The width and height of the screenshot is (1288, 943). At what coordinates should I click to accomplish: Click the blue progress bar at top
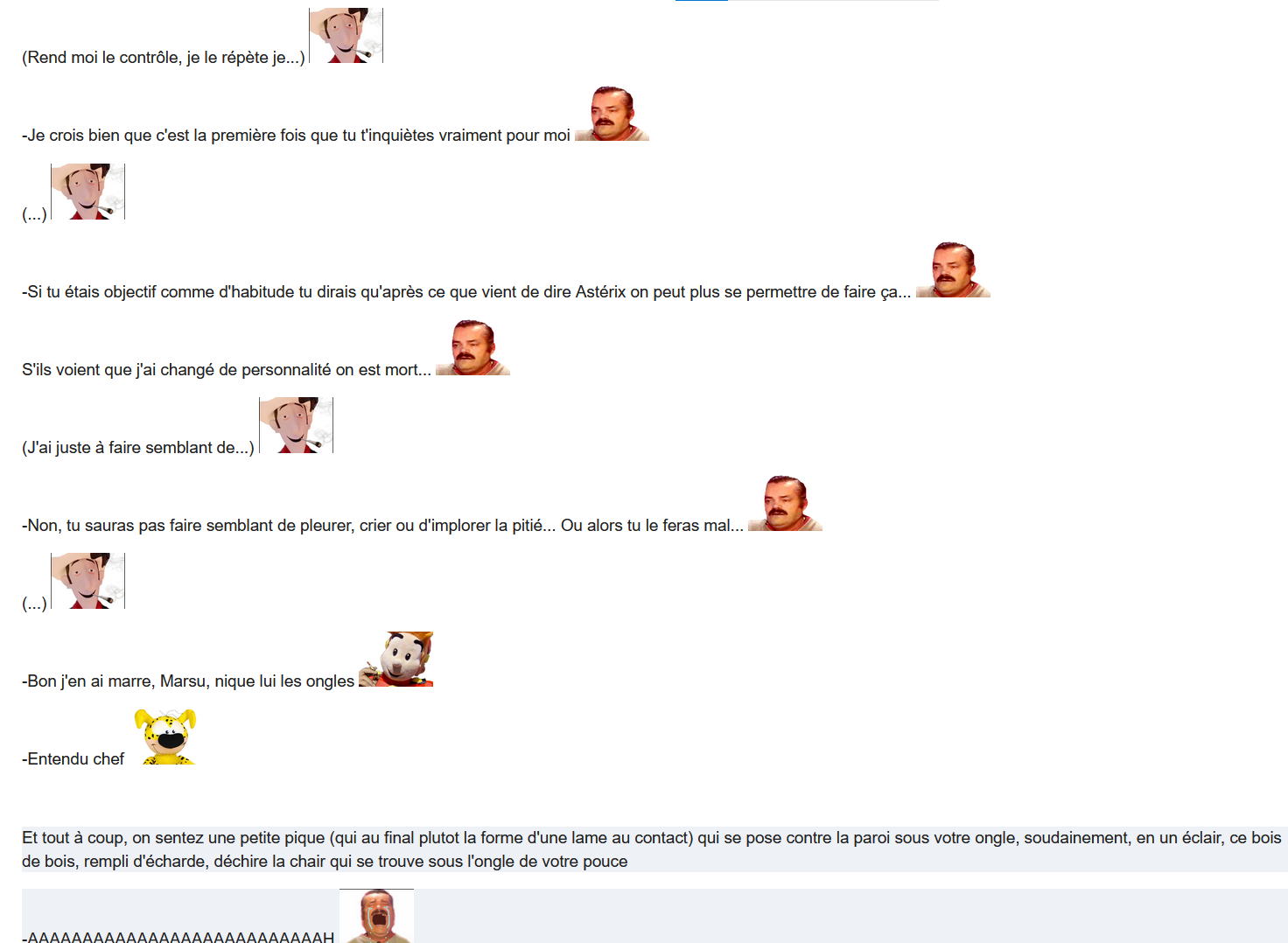(x=702, y=1)
